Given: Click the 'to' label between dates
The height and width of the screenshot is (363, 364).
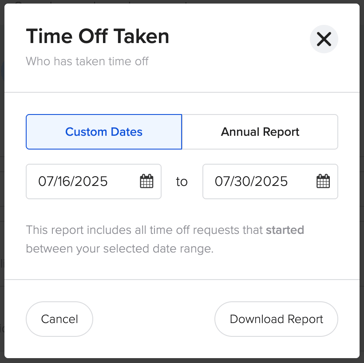Looking at the screenshot, I should coord(182,182).
